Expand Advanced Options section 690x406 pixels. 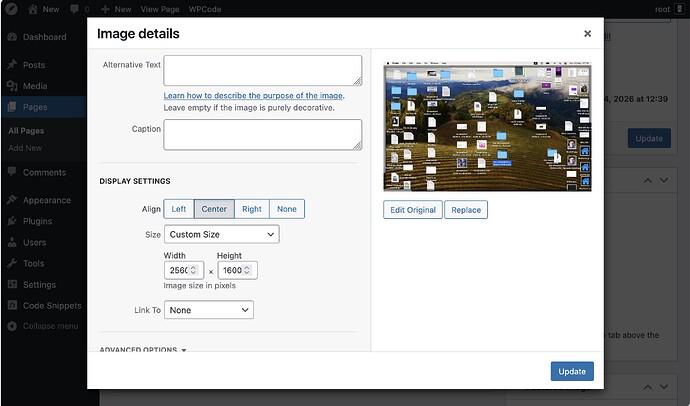pyautogui.click(x=143, y=349)
